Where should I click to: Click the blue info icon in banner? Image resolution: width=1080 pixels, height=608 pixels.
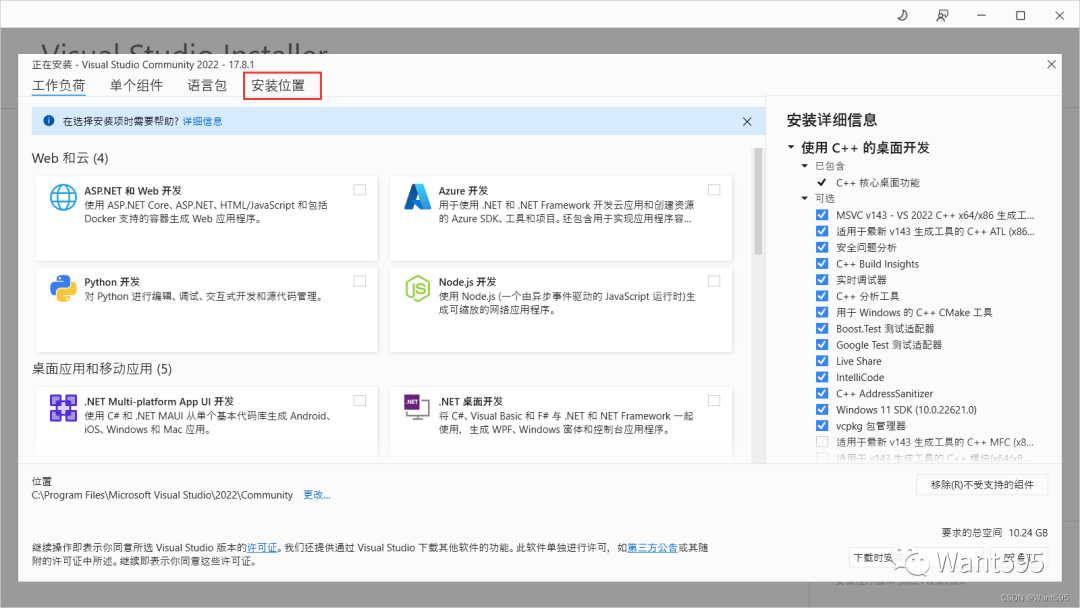point(49,121)
